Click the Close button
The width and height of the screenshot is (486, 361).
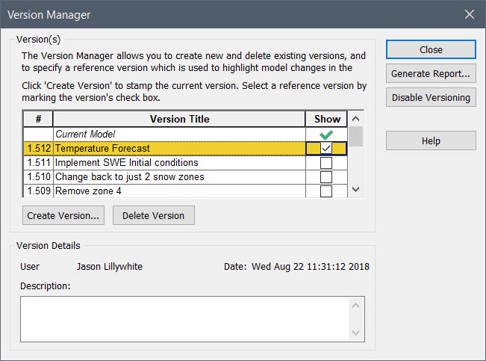[431, 50]
